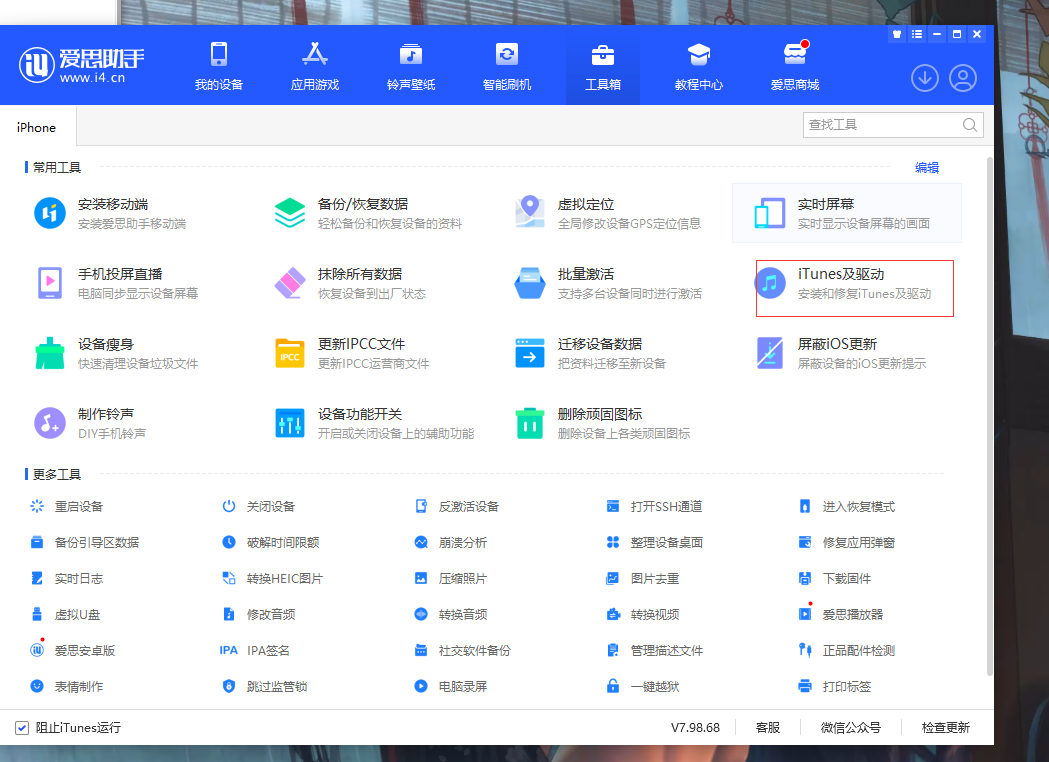Click 备份引导区数据 tool
This screenshot has width=1049, height=762.
point(84,543)
